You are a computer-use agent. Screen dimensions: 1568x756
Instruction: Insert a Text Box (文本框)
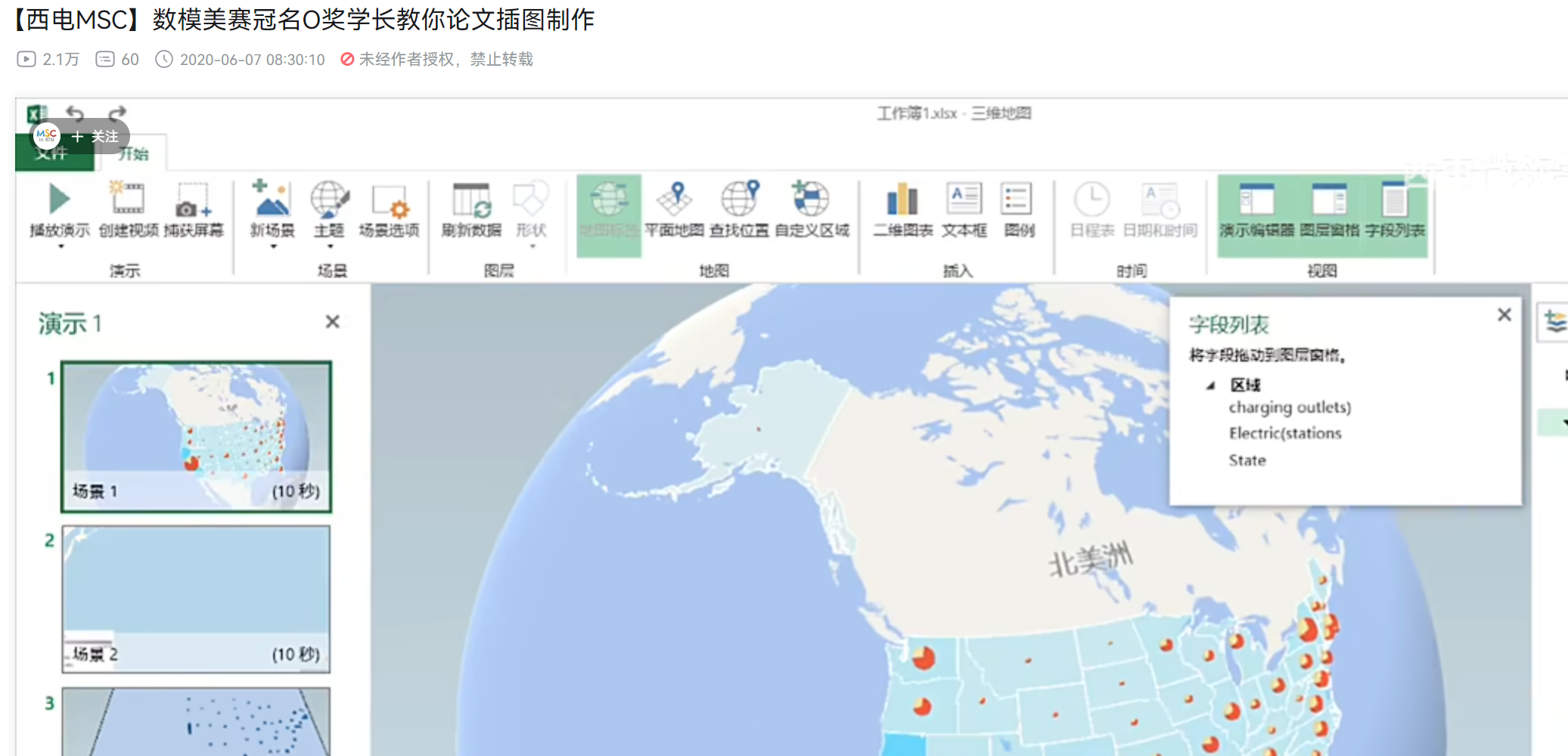click(x=964, y=200)
